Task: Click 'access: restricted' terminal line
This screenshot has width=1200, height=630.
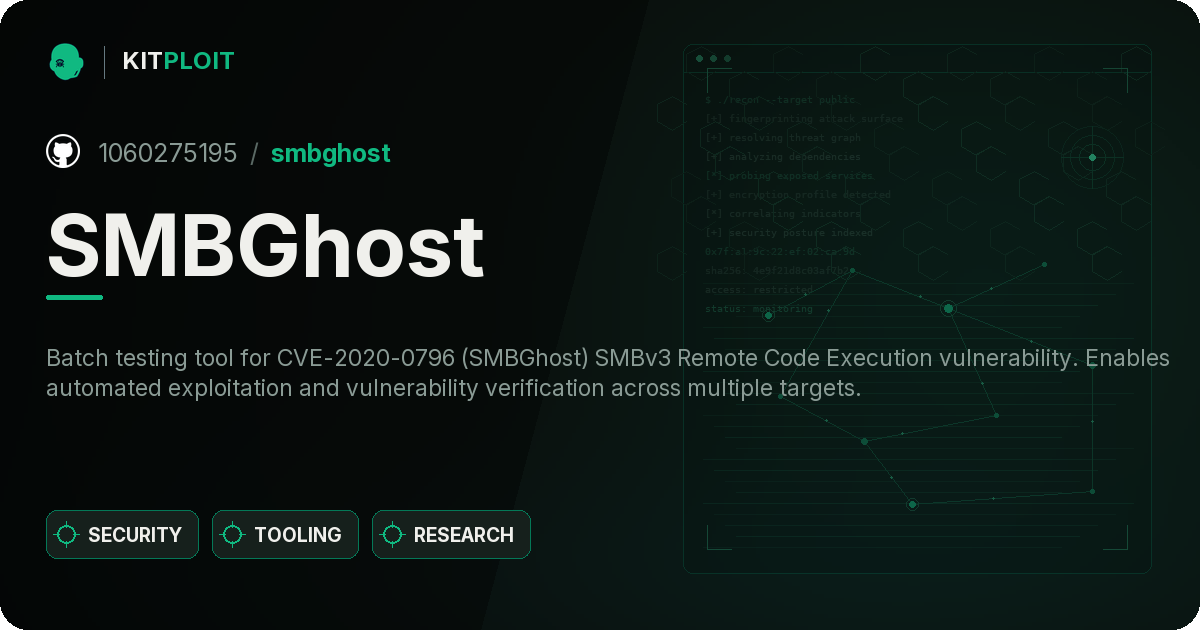Action: 759,290
